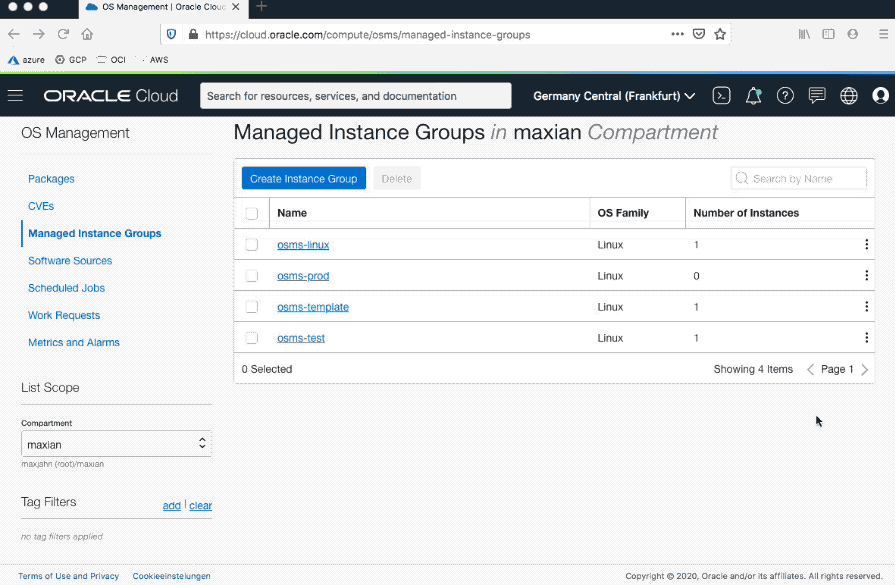The width and height of the screenshot is (895, 585).
Task: Tick the checkbox for osms-template
Action: click(252, 307)
